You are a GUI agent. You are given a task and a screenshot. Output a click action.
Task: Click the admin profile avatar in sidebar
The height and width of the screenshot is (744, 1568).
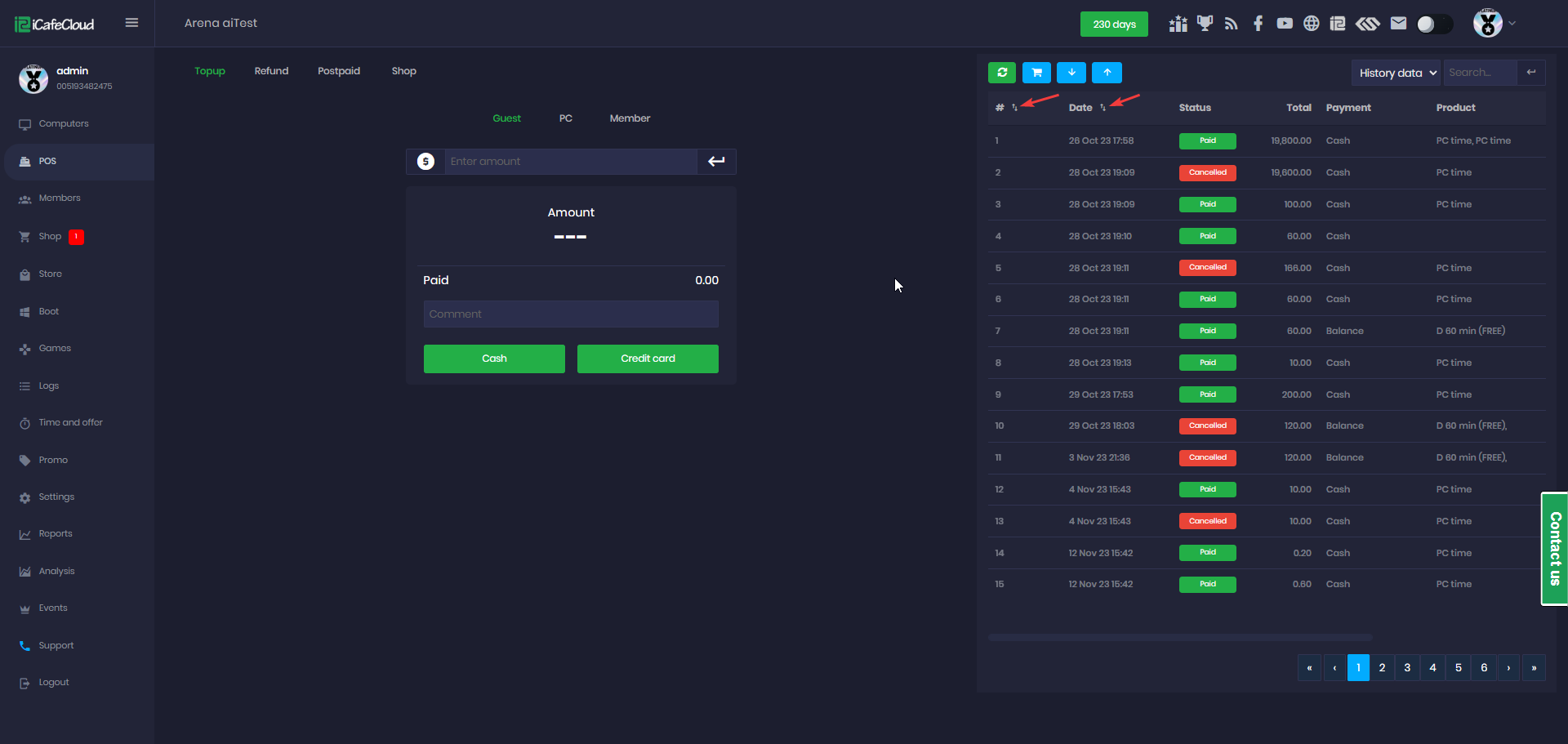33,78
